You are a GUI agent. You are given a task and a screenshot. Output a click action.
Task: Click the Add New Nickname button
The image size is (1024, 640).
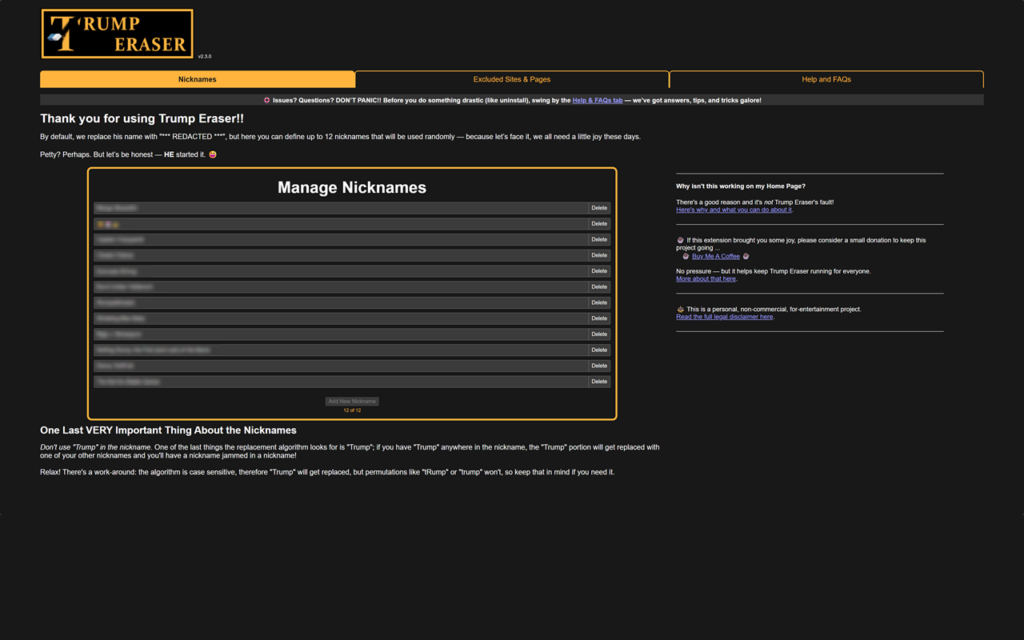pos(352,402)
